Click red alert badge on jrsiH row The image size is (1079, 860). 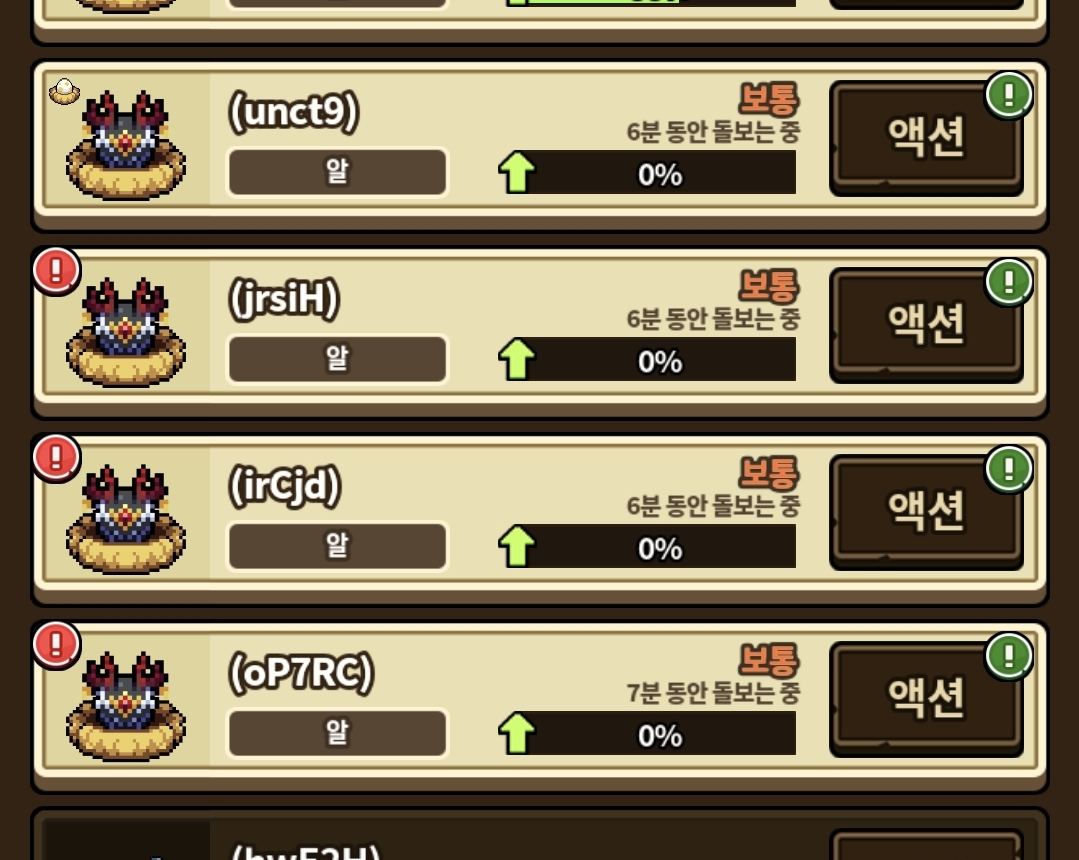[x=56, y=271]
